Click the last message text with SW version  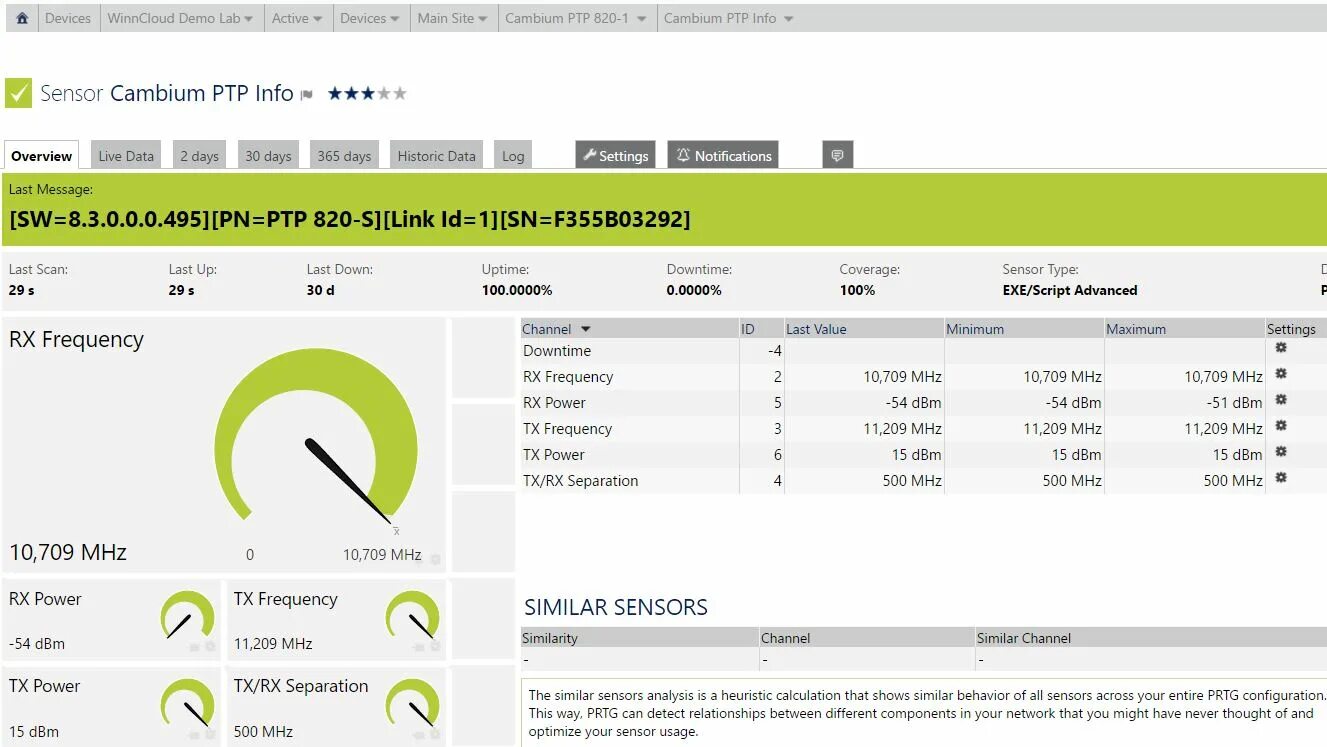[350, 219]
